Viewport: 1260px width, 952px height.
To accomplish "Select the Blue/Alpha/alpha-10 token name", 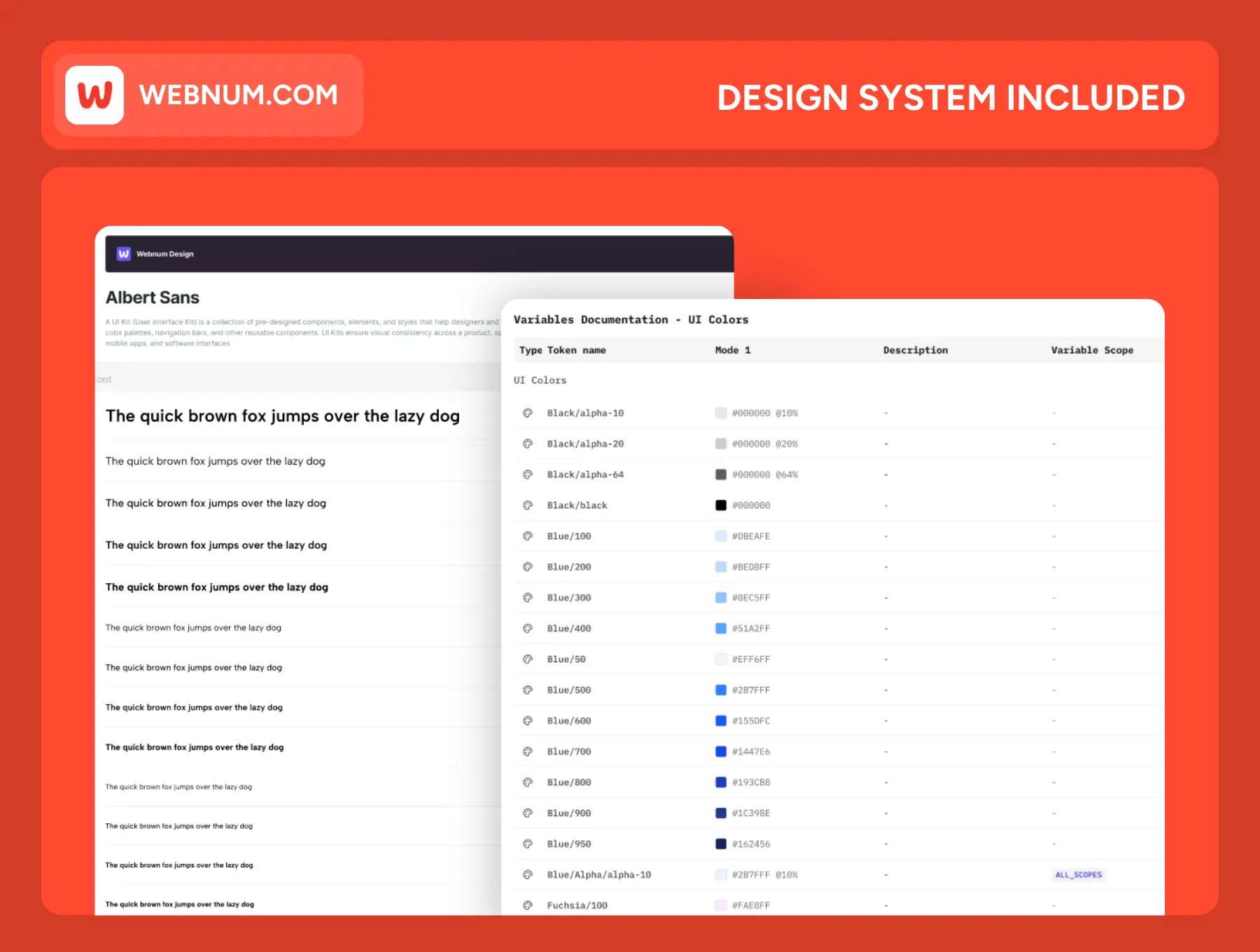I will click(x=598, y=875).
